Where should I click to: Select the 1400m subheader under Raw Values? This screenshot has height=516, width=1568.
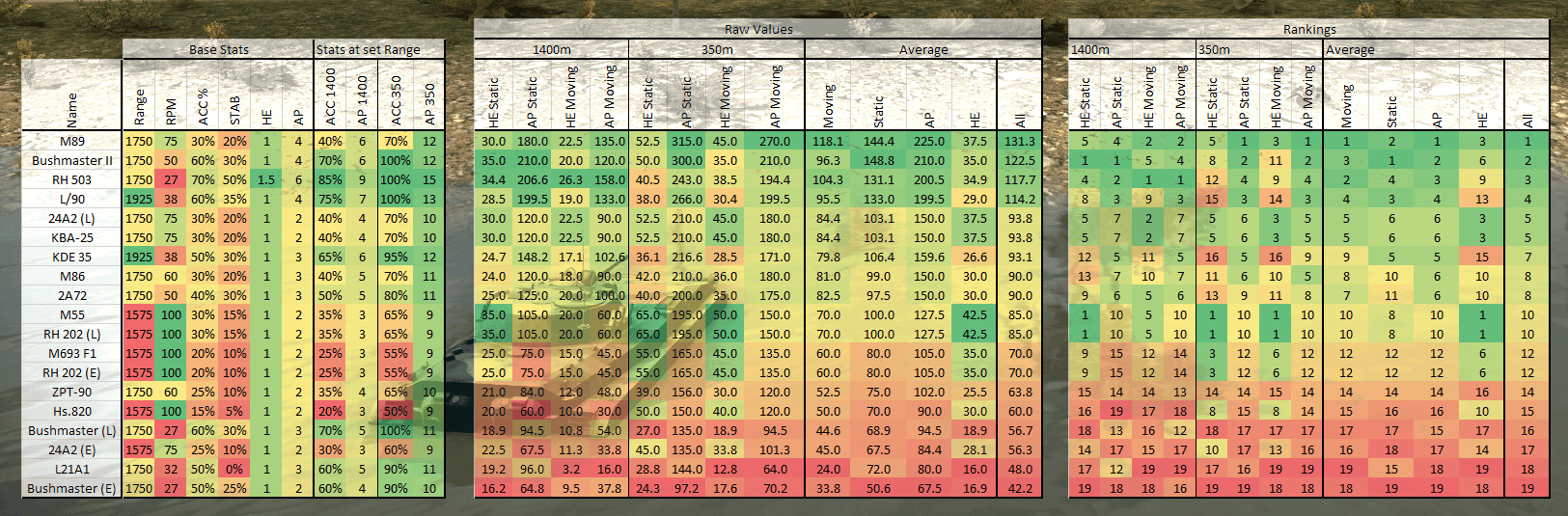tap(552, 49)
